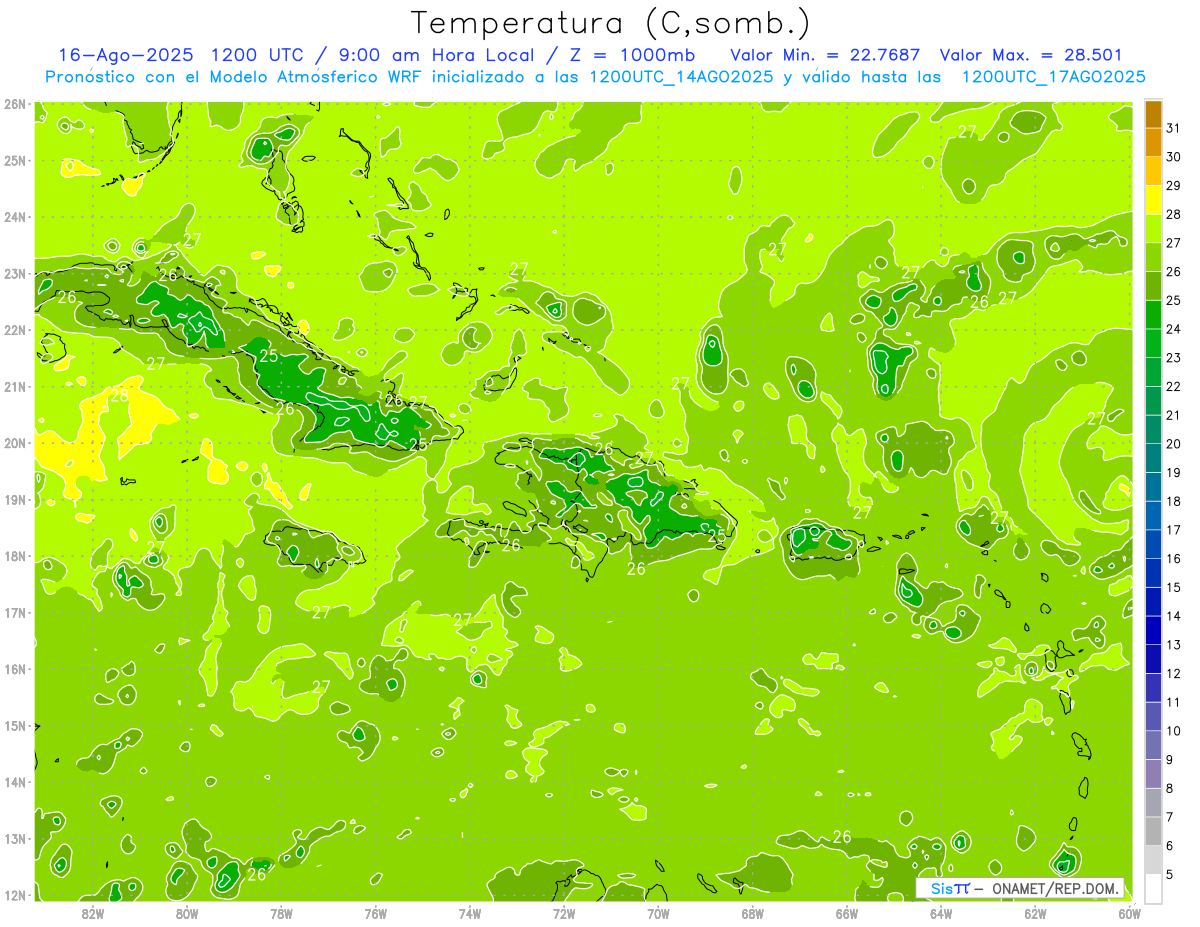
Task: Click the colorbar swatch between 25 and 26
Action: pyautogui.click(x=1153, y=286)
